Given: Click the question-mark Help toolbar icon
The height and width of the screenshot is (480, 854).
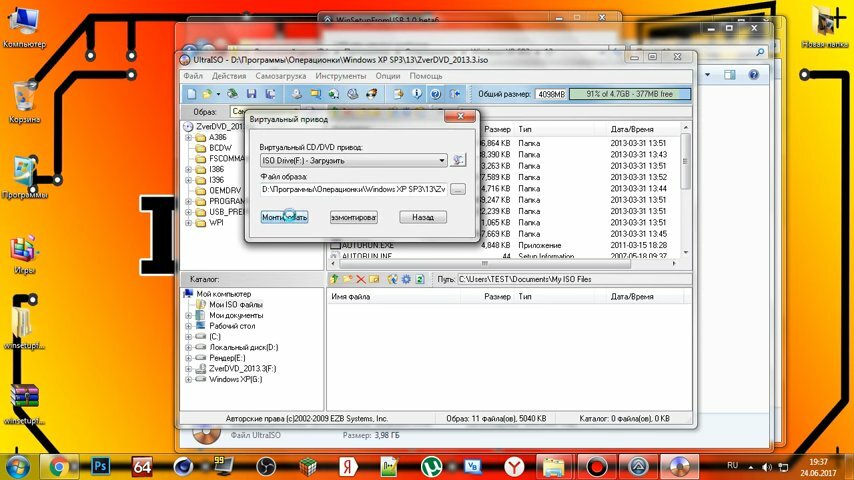Looking at the screenshot, I should click(x=436, y=94).
